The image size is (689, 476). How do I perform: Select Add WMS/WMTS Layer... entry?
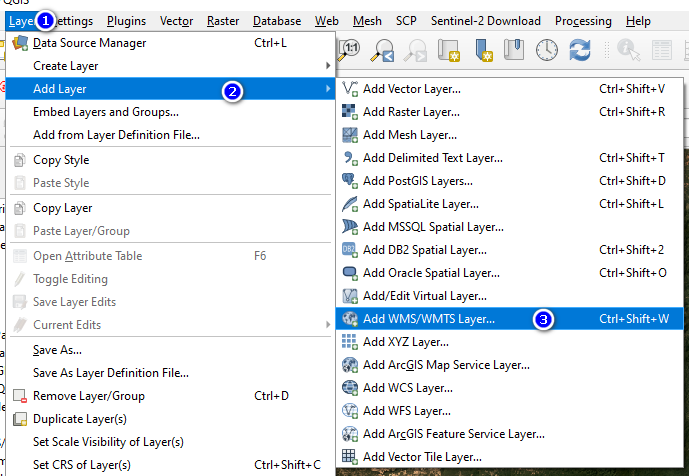tap(510, 319)
